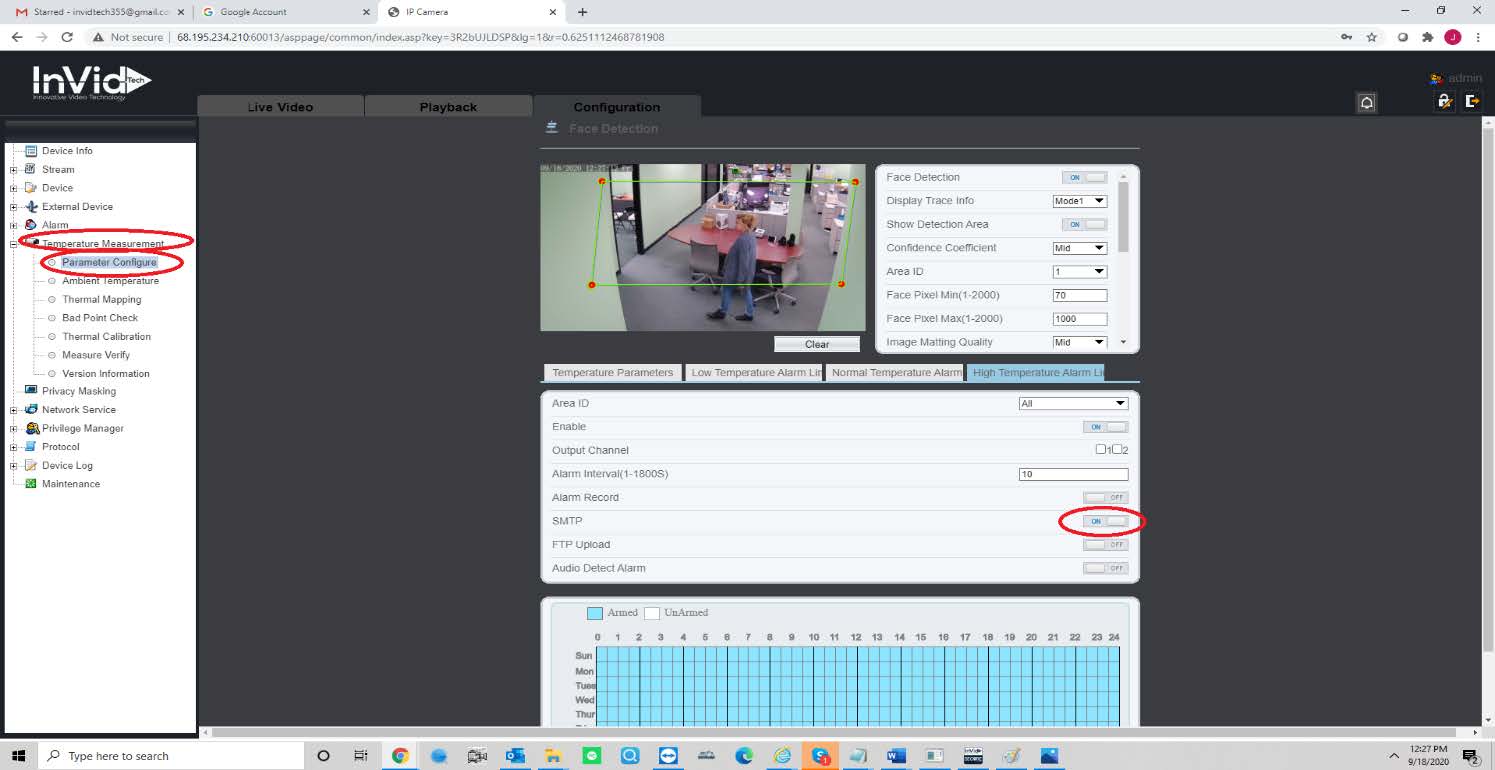The image size is (1495, 770).
Task: Open the Area ID All dropdown
Action: (1072, 404)
